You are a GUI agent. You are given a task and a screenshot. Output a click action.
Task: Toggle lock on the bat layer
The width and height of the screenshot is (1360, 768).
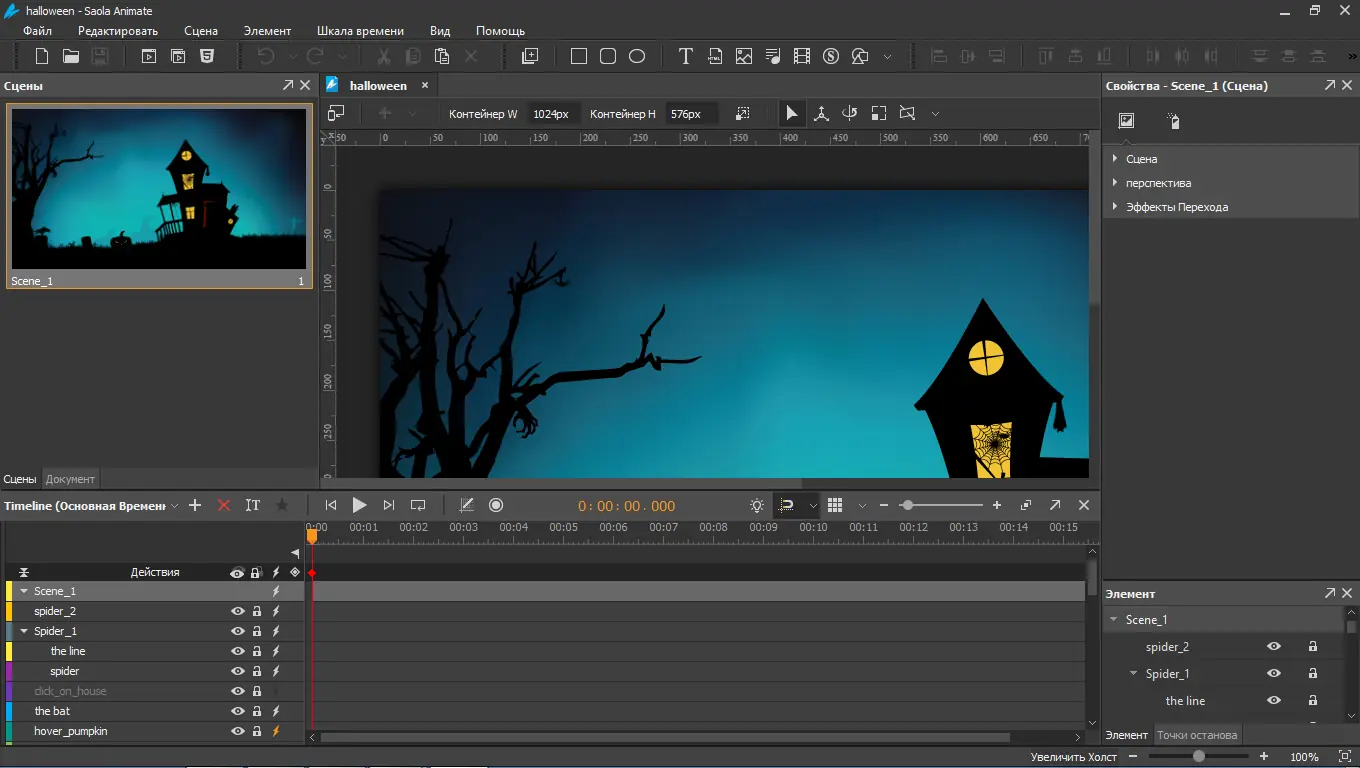(257, 711)
